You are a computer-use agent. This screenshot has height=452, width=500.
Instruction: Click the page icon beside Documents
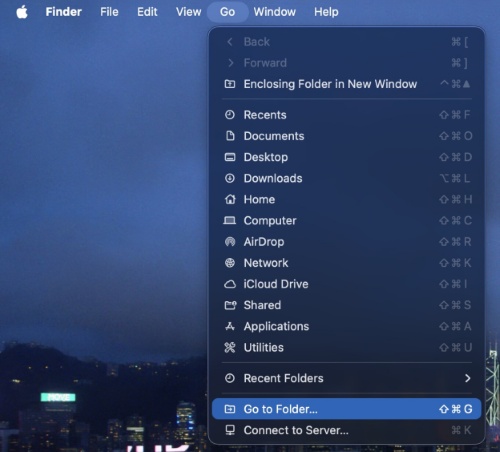(230, 136)
